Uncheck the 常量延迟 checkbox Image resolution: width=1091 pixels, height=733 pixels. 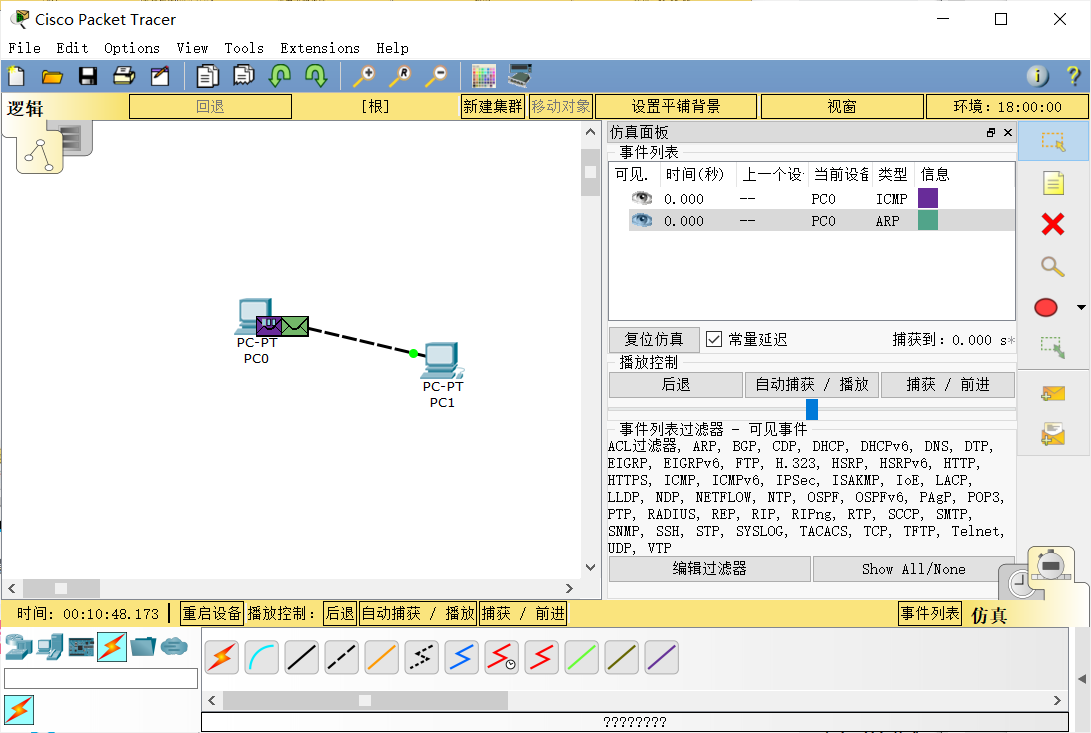713,339
